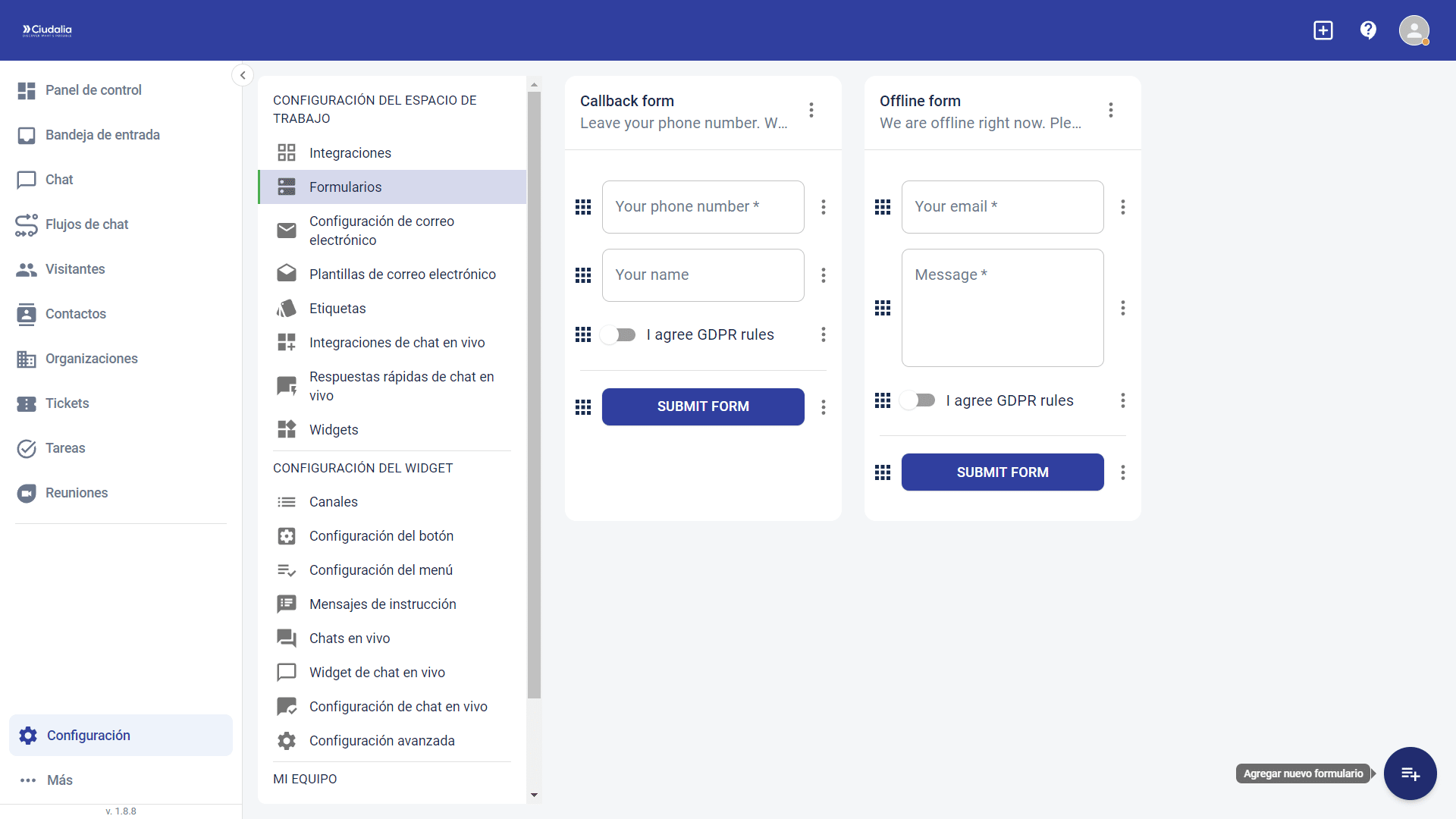The image size is (1456, 819).
Task: Click the add new plus icon in header
Action: pyautogui.click(x=1323, y=30)
